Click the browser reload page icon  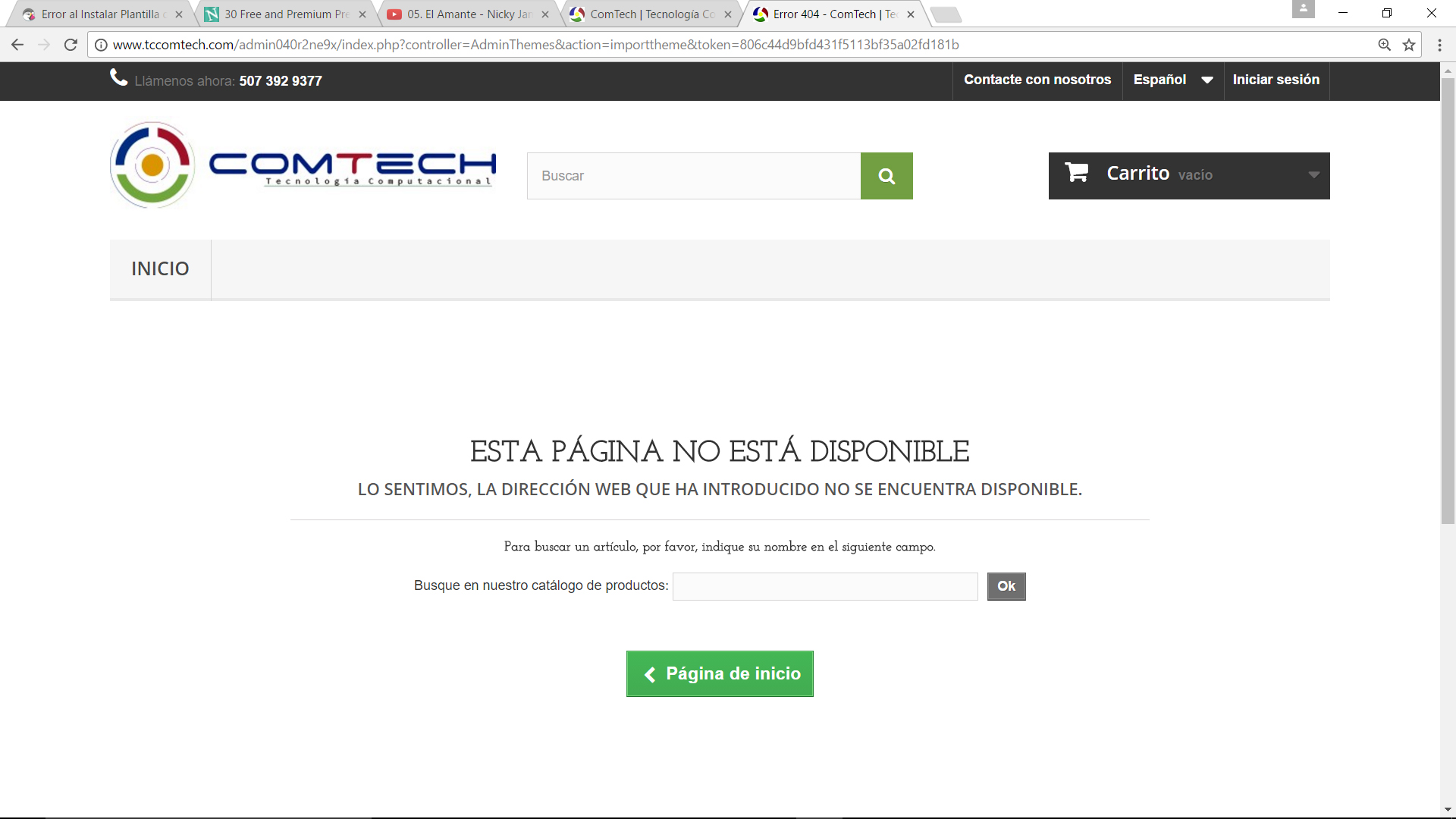click(x=71, y=45)
